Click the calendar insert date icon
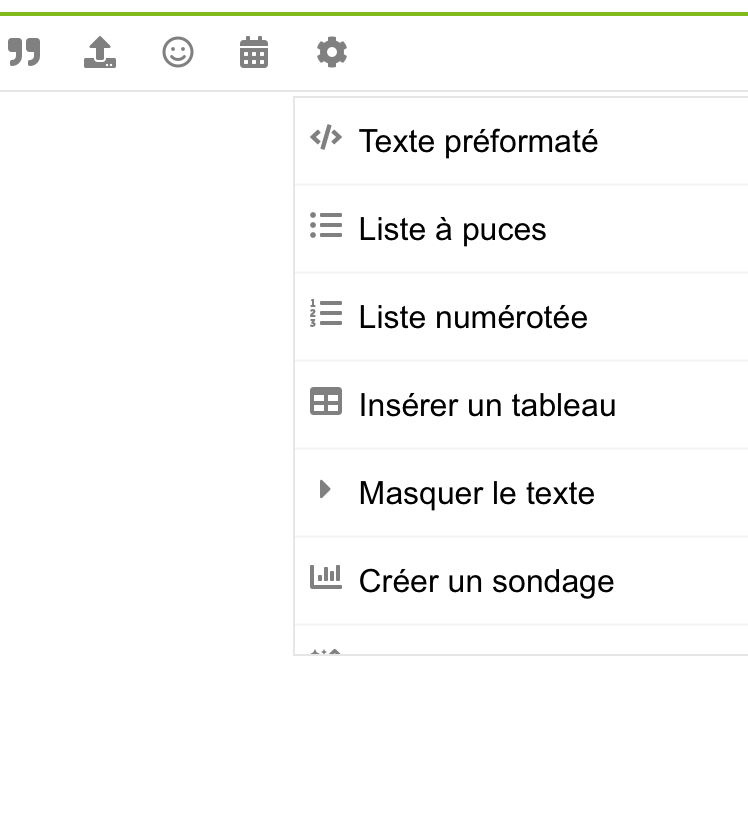 click(254, 52)
